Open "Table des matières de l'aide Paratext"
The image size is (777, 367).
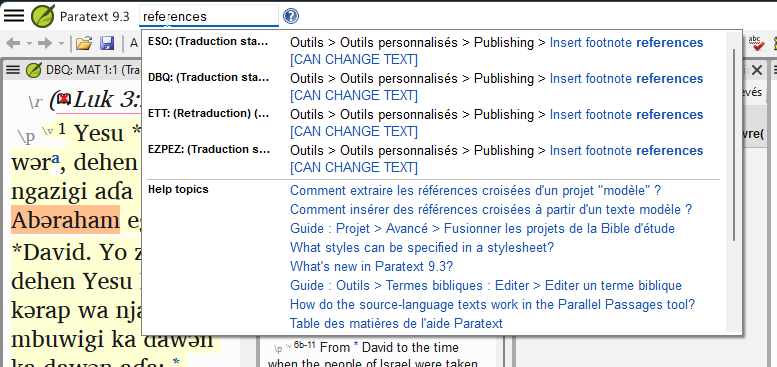click(396, 323)
